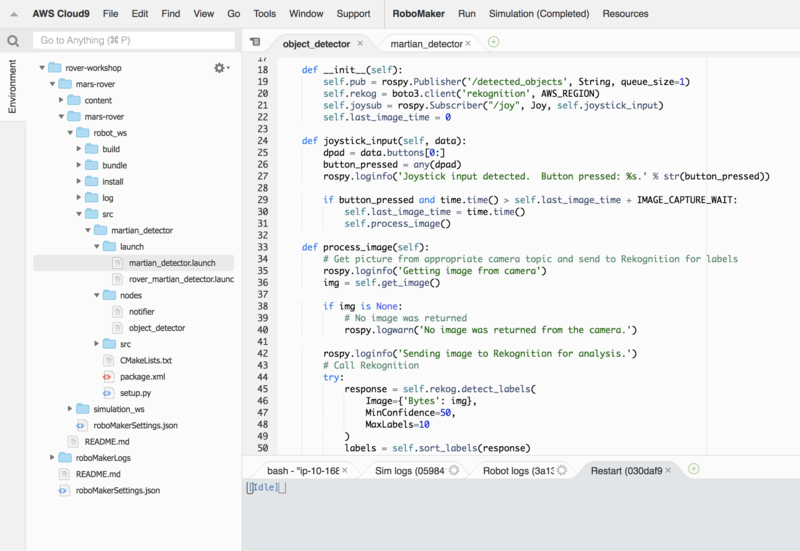Image resolution: width=800 pixels, height=551 pixels.
Task: Collapse the rover-workshop root folder
Action: (x=42, y=68)
